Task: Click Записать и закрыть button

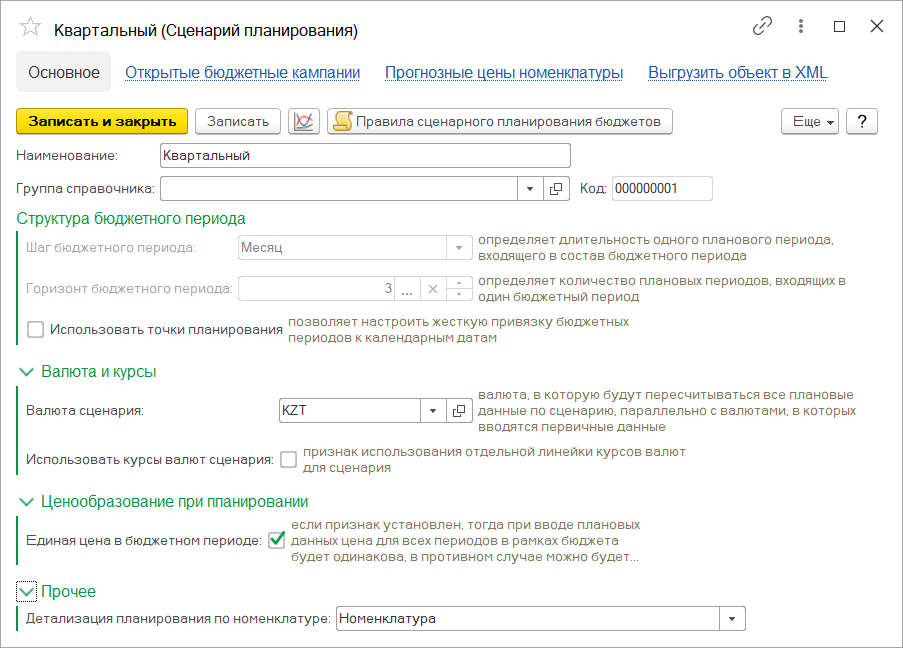Action: (x=102, y=121)
